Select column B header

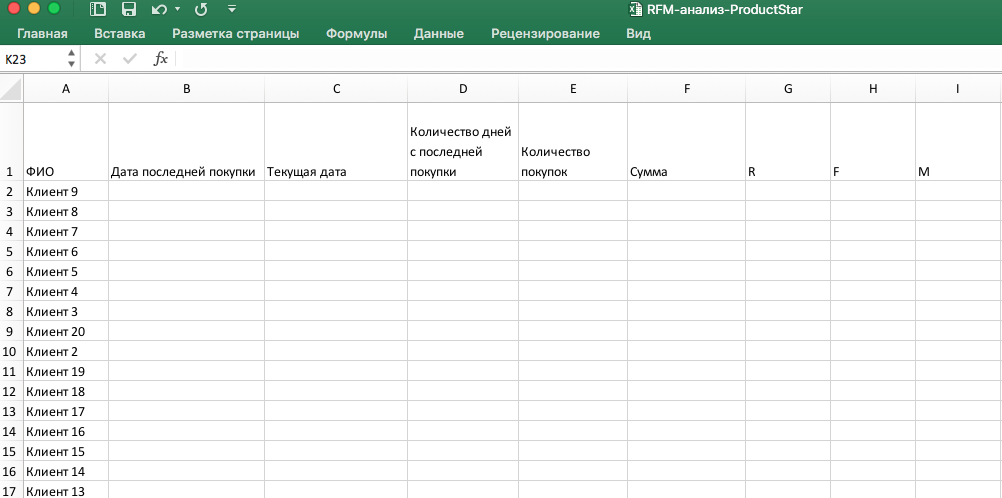coord(187,89)
